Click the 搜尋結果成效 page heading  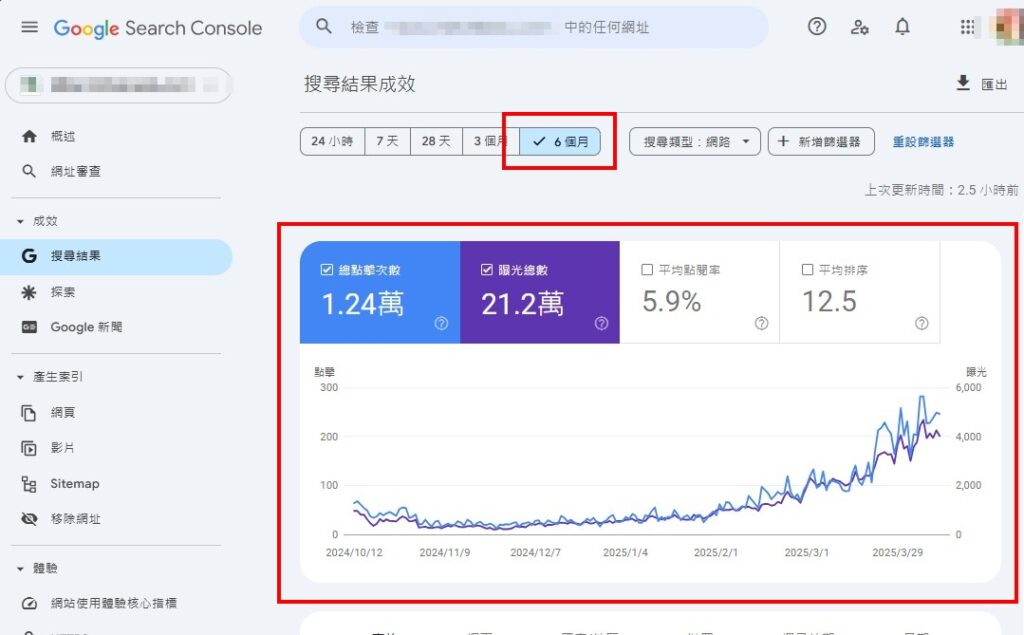click(359, 84)
